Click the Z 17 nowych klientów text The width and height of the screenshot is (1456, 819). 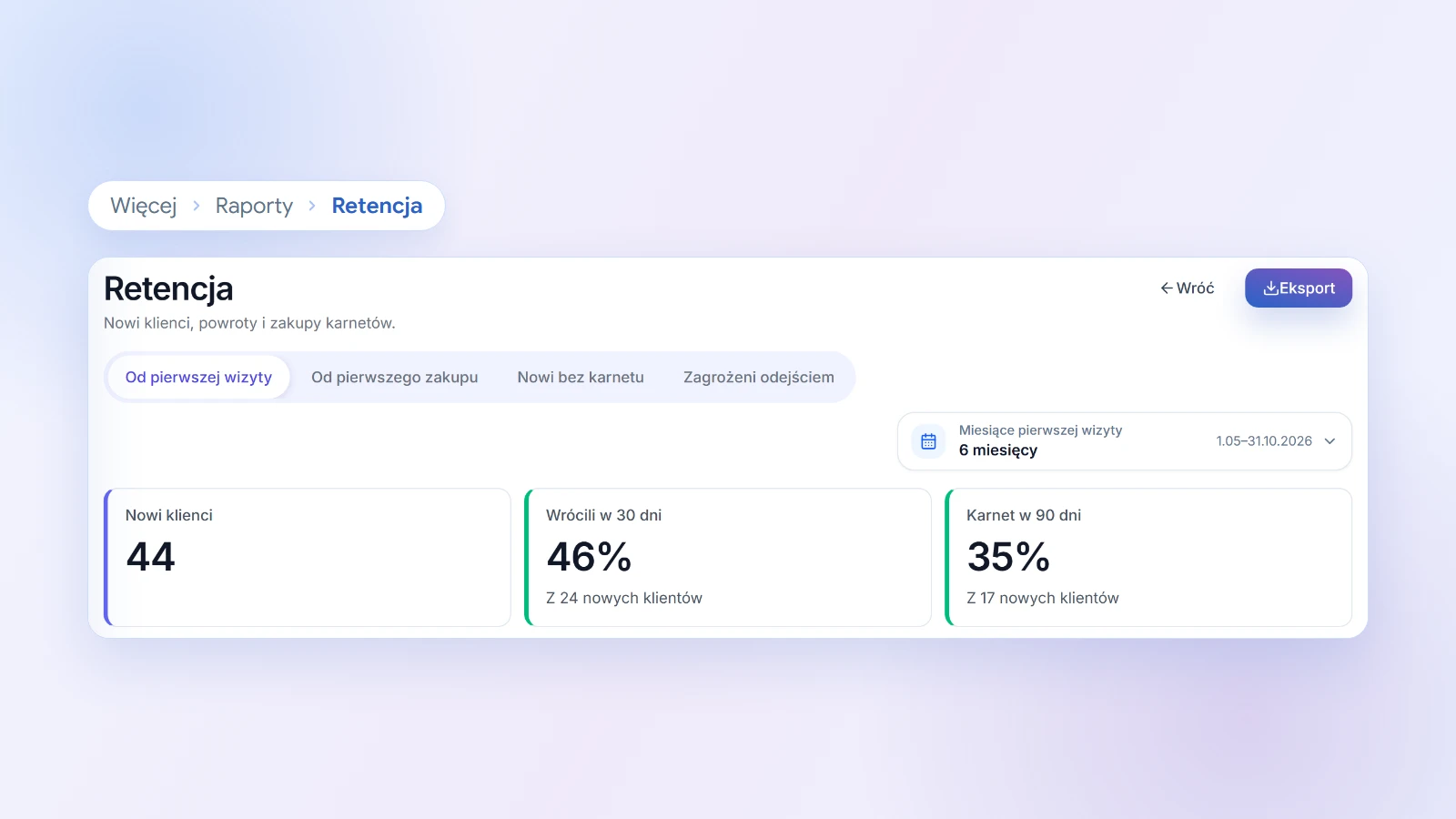click(x=1043, y=598)
